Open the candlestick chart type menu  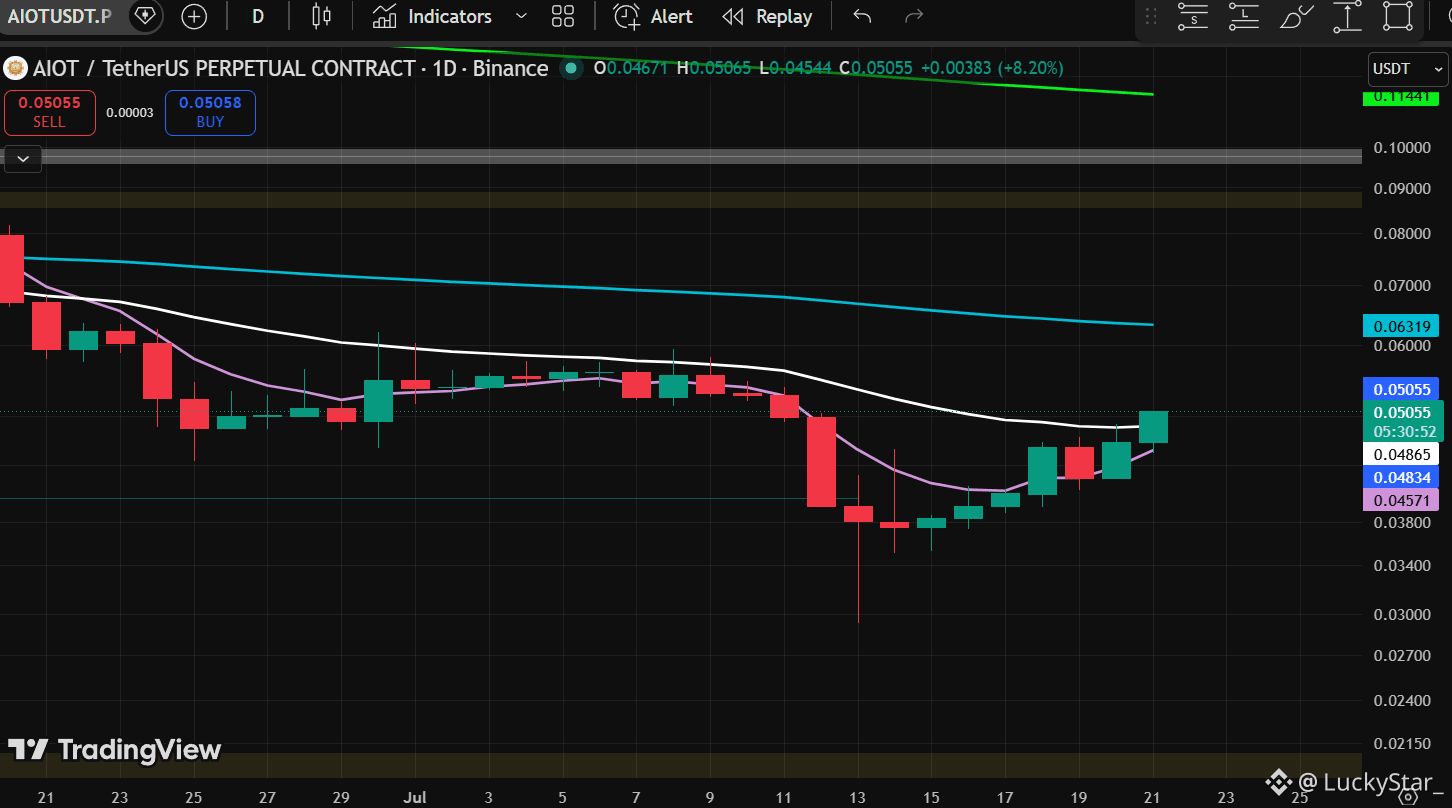tap(321, 16)
